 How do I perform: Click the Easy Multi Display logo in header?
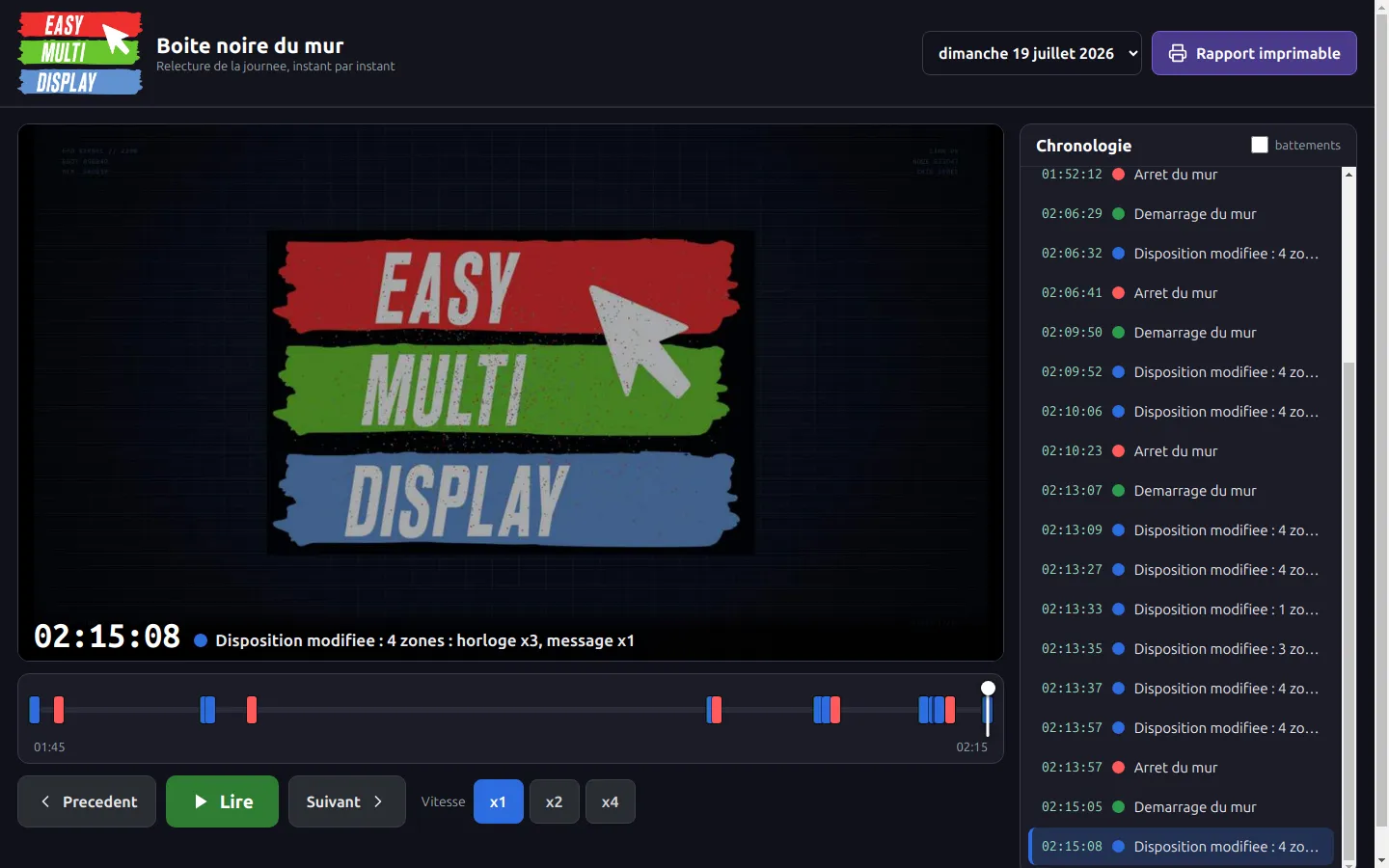[80, 53]
